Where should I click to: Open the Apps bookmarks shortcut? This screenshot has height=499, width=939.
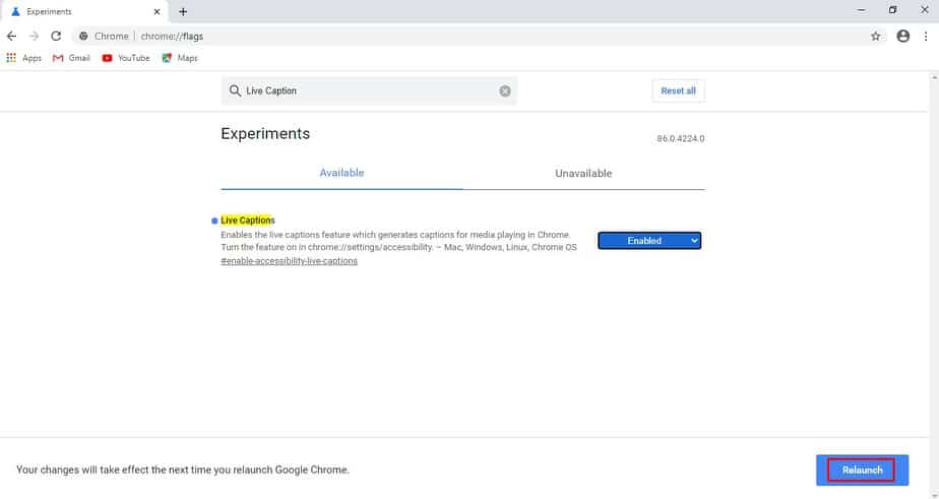(24, 58)
